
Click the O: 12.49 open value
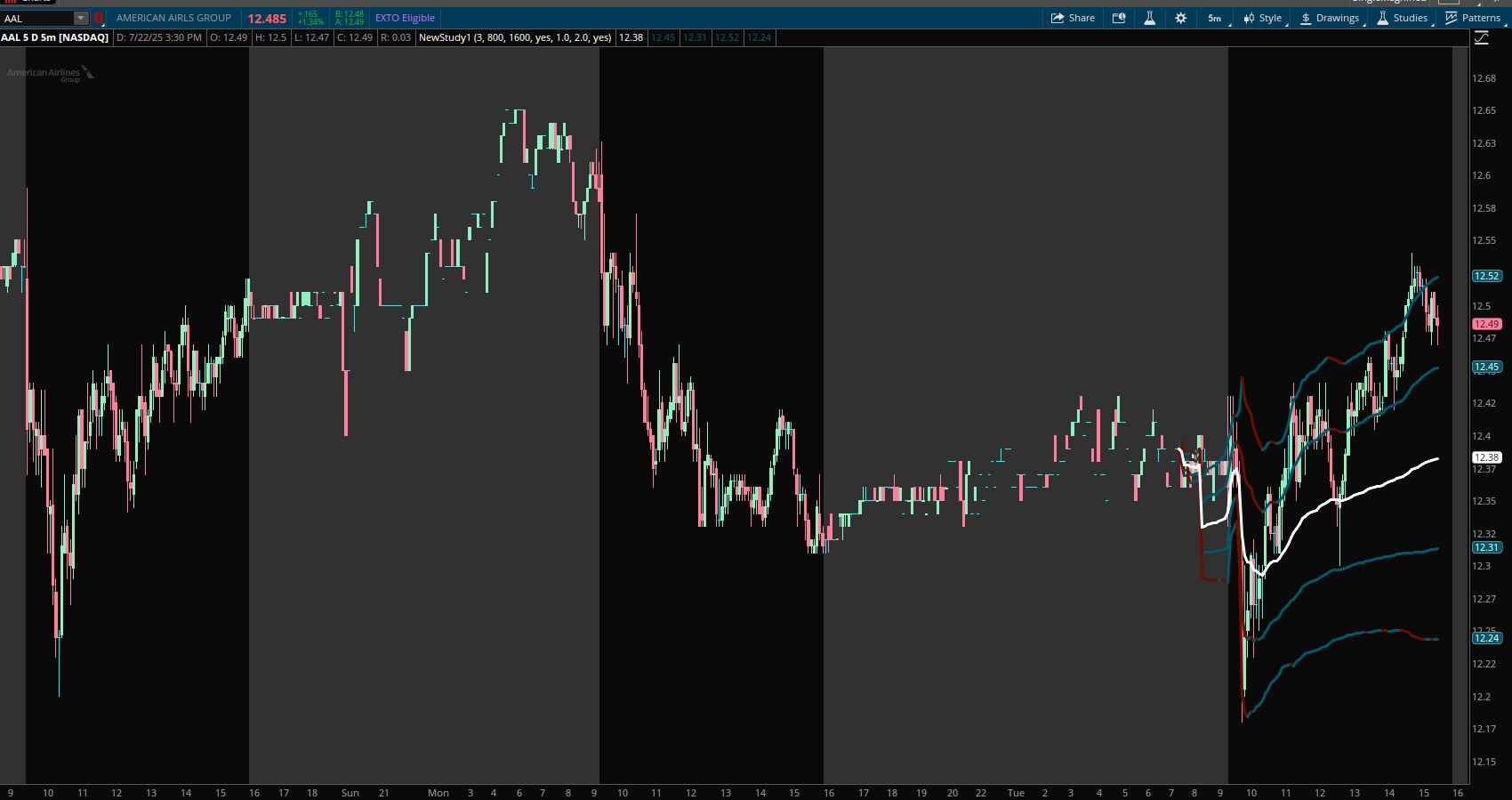[x=229, y=37]
